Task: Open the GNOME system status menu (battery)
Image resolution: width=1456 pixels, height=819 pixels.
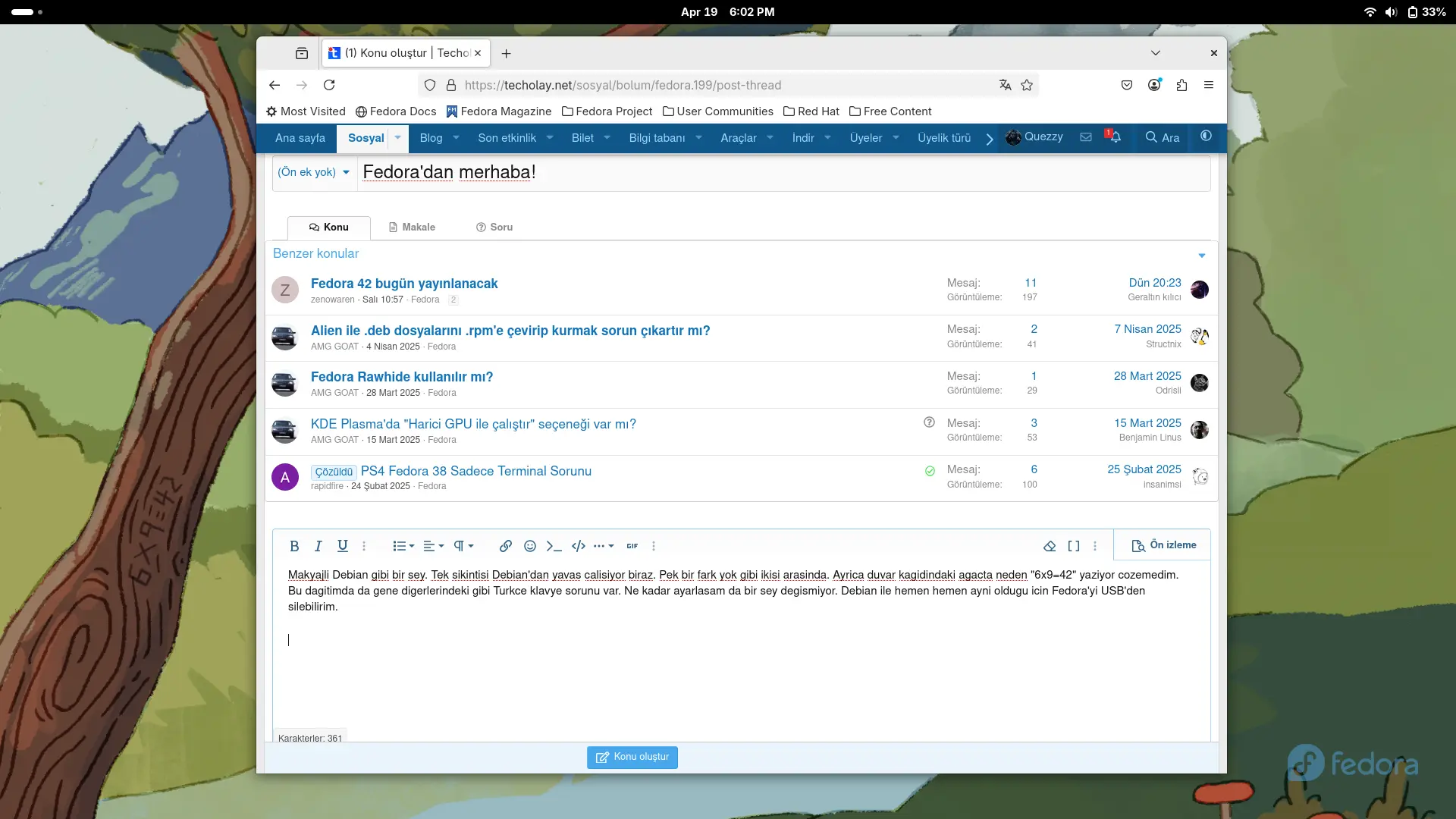Action: (1404, 12)
